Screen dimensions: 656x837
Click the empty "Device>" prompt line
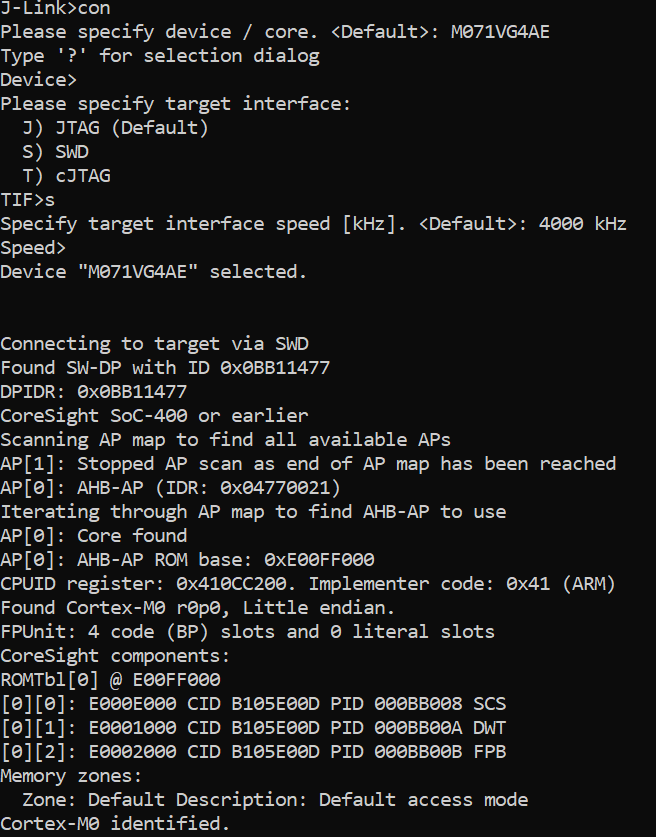pyautogui.click(x=39, y=80)
